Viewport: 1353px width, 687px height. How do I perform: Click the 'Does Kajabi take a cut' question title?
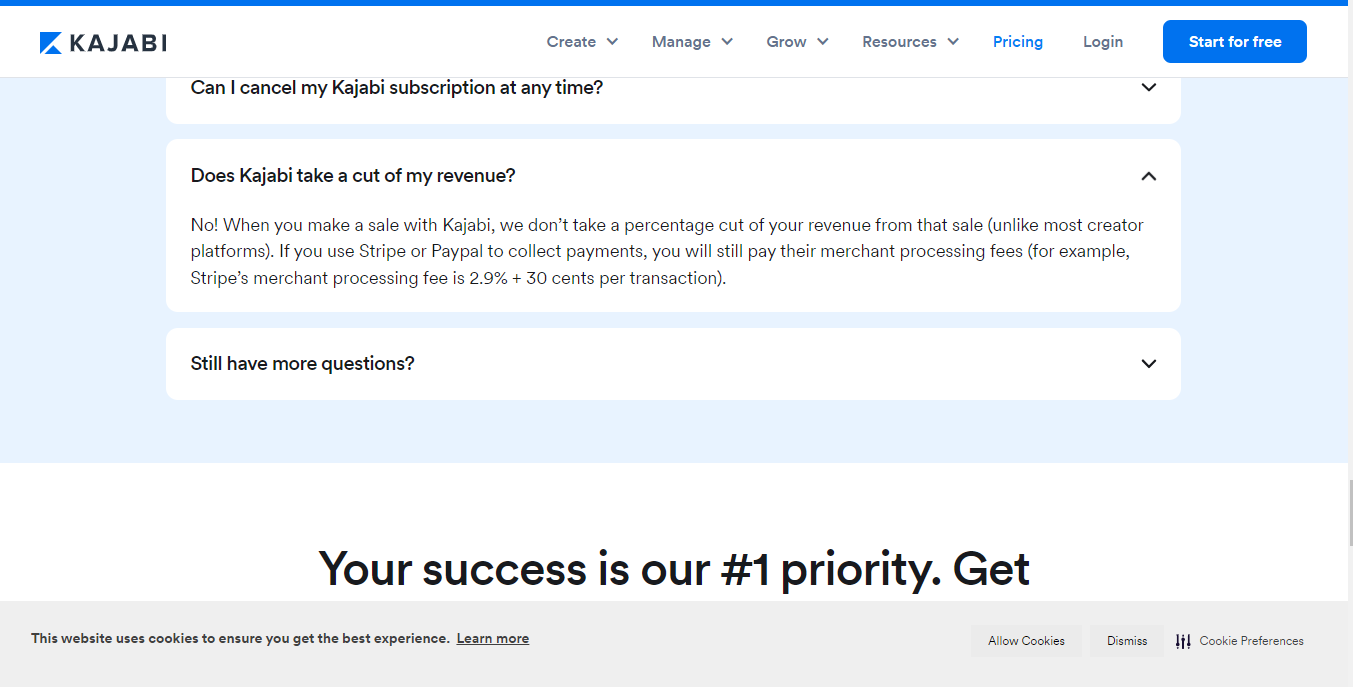pyautogui.click(x=353, y=176)
